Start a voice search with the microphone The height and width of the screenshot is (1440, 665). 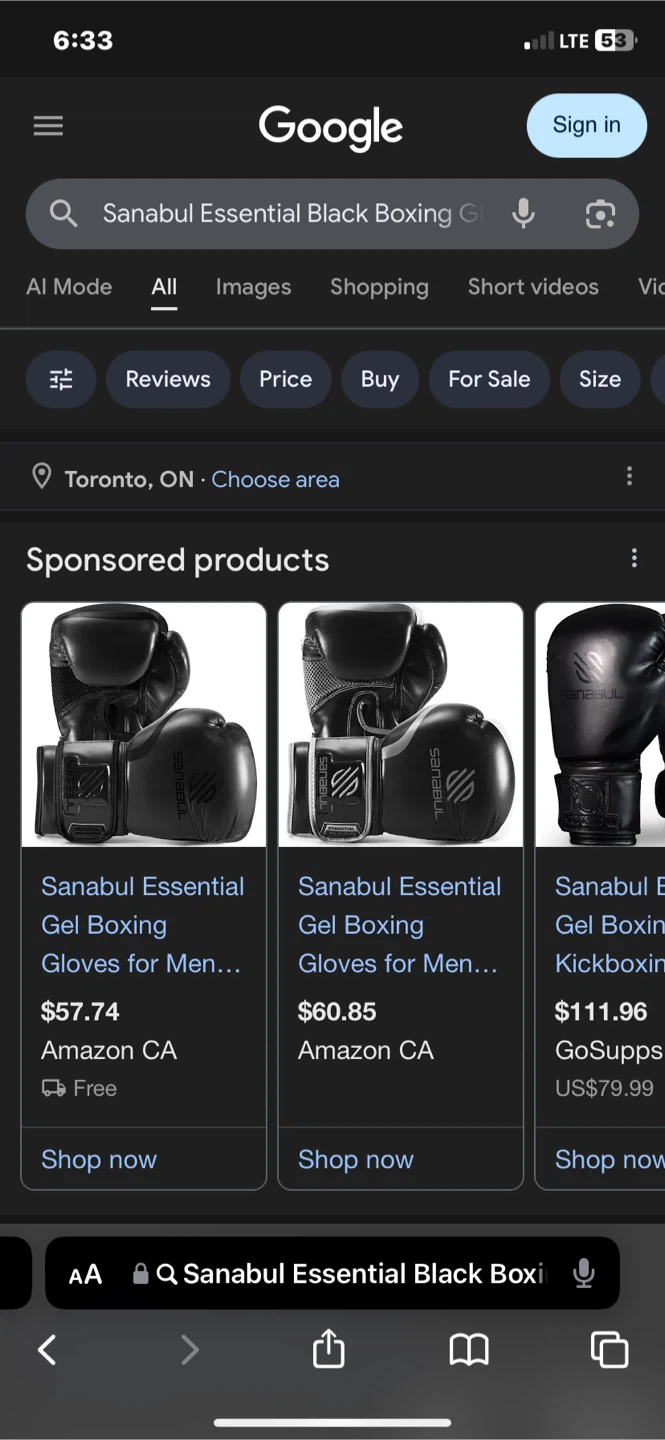[523, 213]
